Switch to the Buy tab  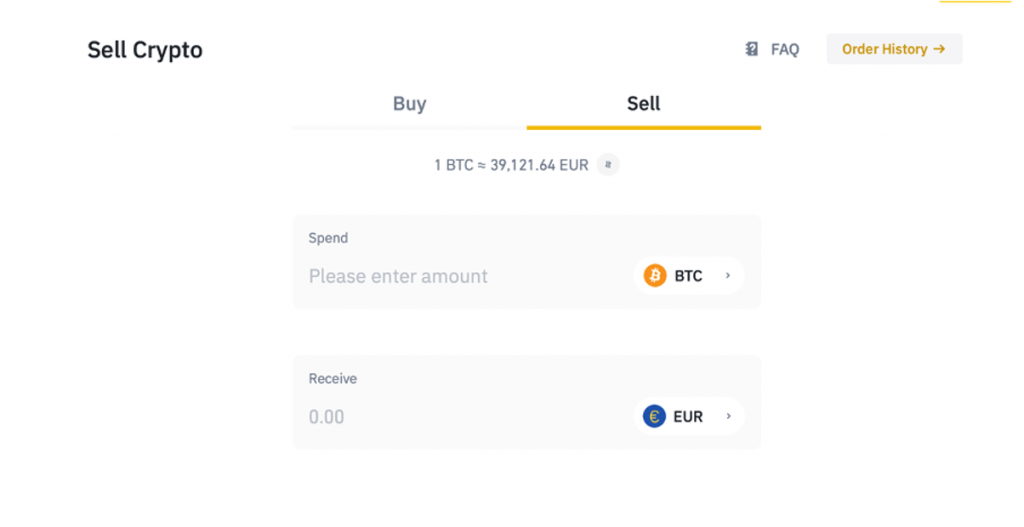tap(409, 104)
